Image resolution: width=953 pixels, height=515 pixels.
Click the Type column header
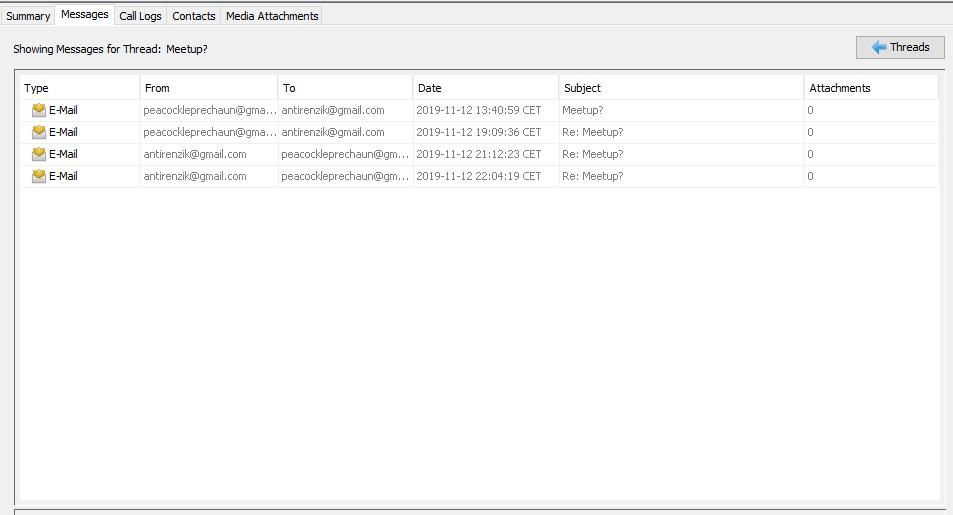click(80, 88)
